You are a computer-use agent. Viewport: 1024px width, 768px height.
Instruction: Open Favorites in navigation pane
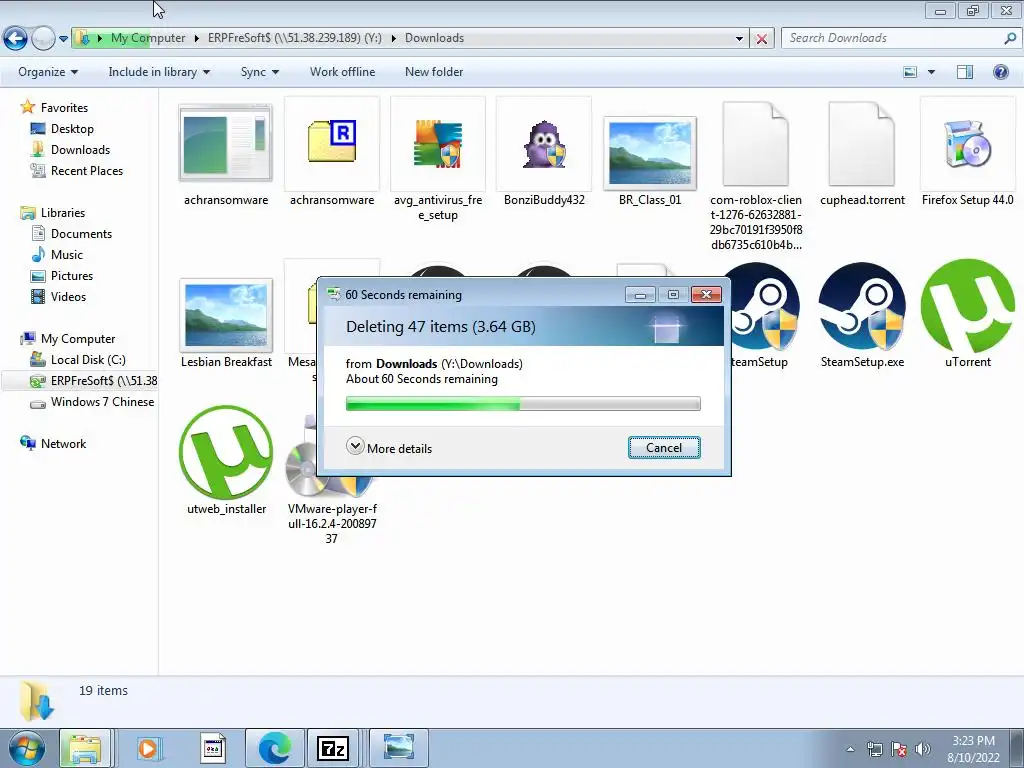64,108
